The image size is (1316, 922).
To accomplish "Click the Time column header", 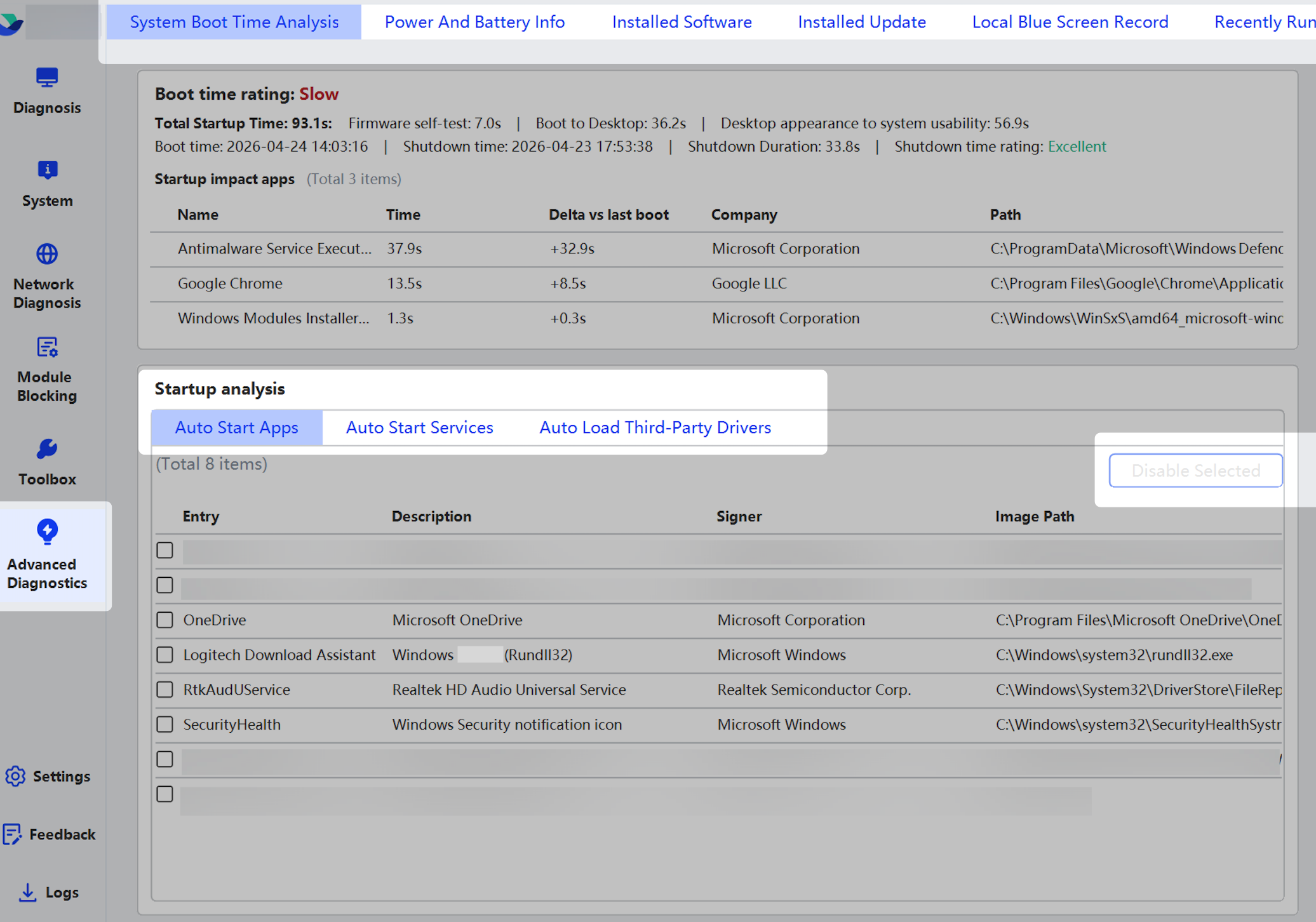I will [403, 215].
